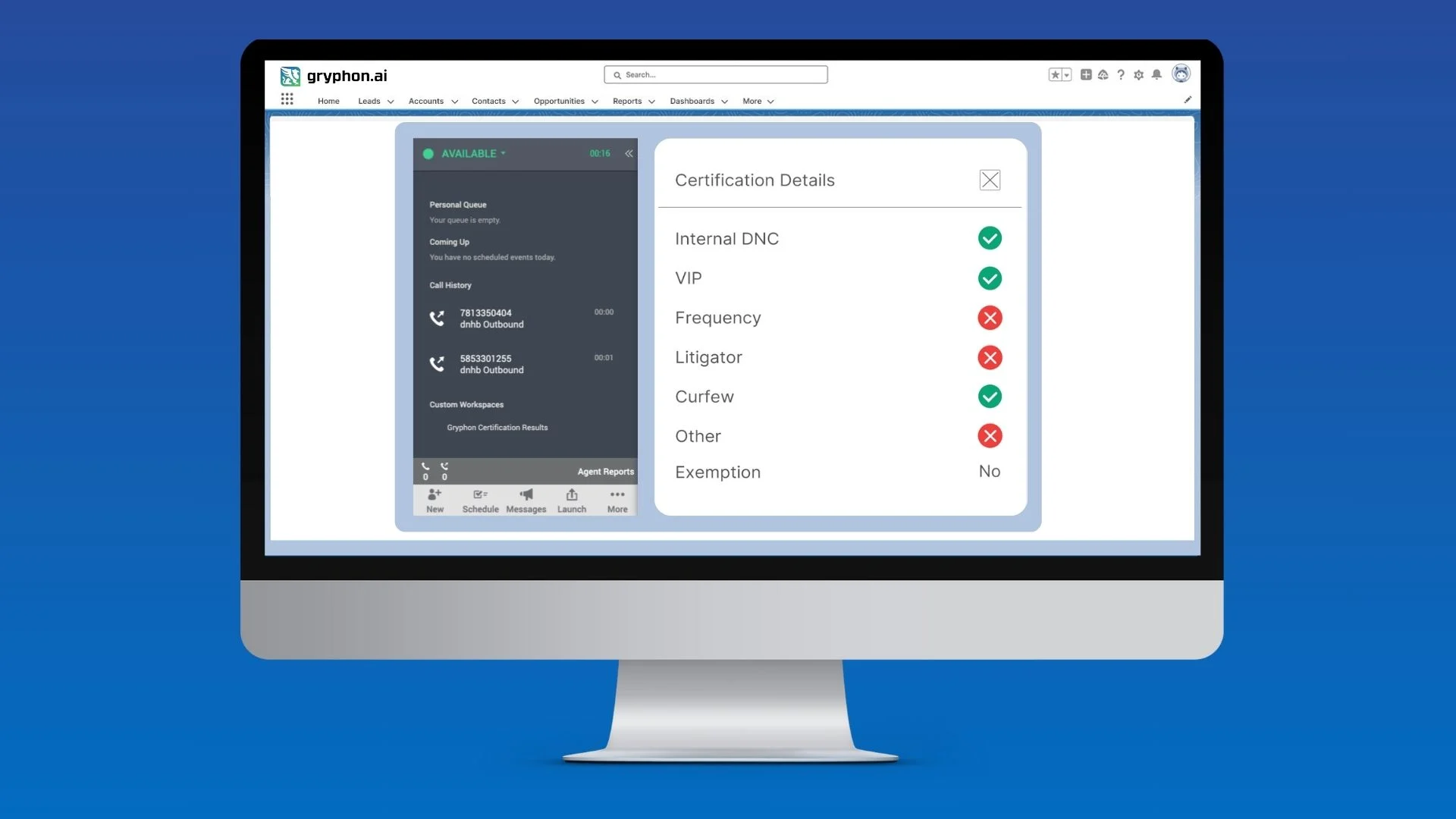
Task: Select call history entry 5853301255
Action: [523, 364]
